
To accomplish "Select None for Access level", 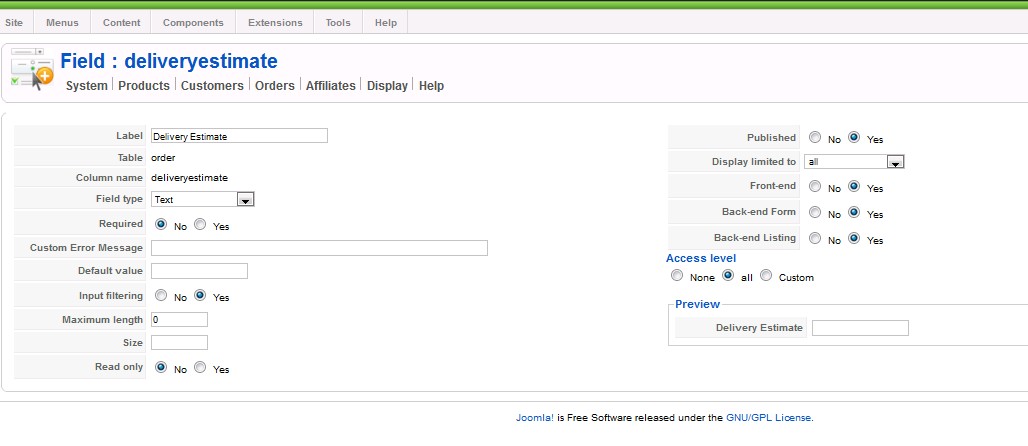I will (677, 276).
